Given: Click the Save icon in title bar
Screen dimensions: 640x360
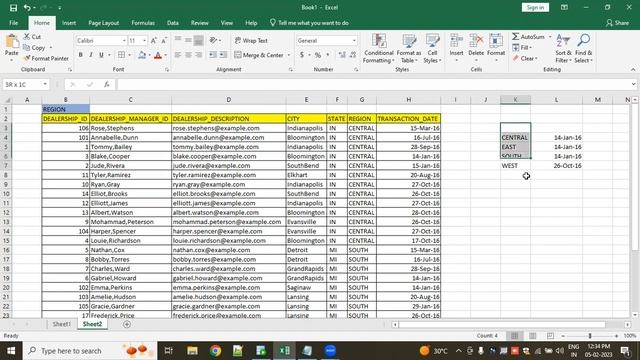Looking at the screenshot, I should point(13,7).
